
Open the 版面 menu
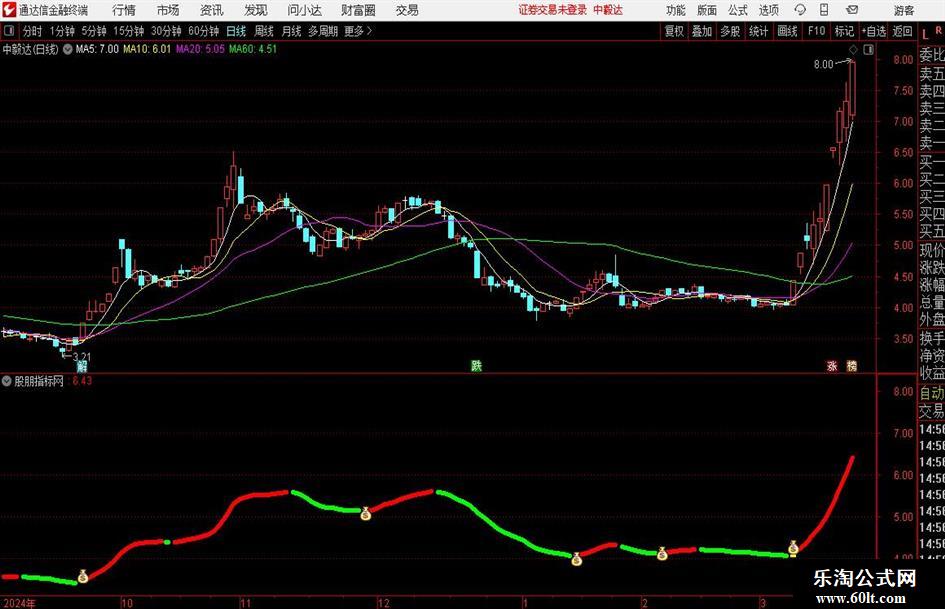707,10
